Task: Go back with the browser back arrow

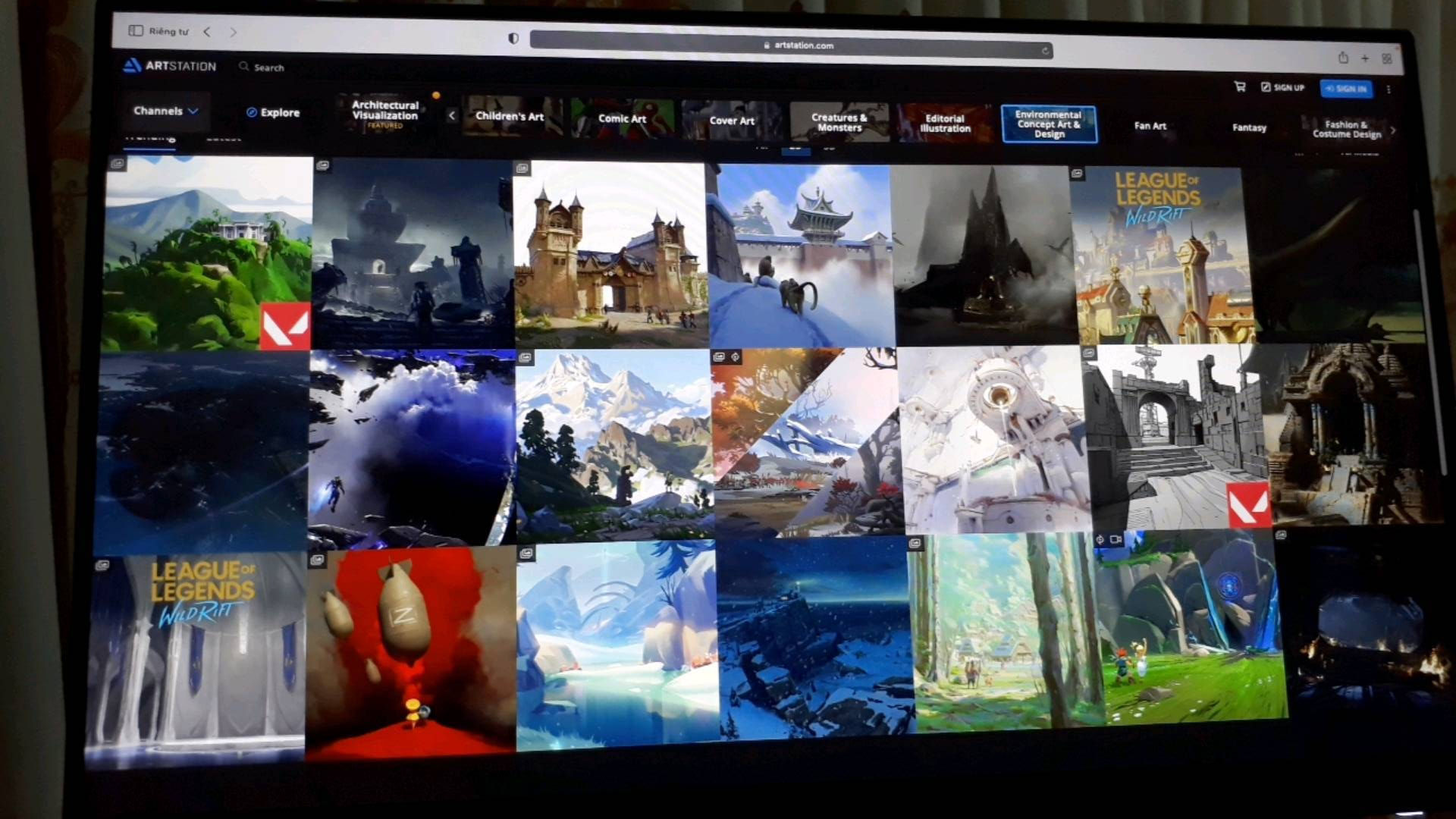Action: coord(206,32)
